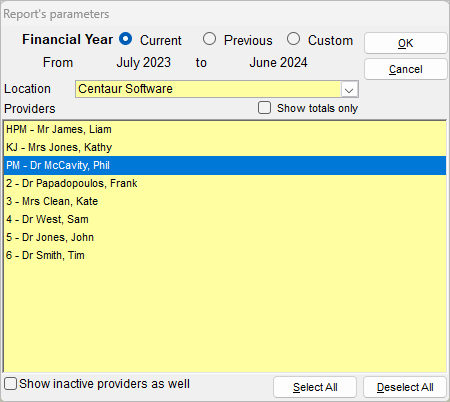
Task: Confirm with the OK button
Action: coord(405,43)
